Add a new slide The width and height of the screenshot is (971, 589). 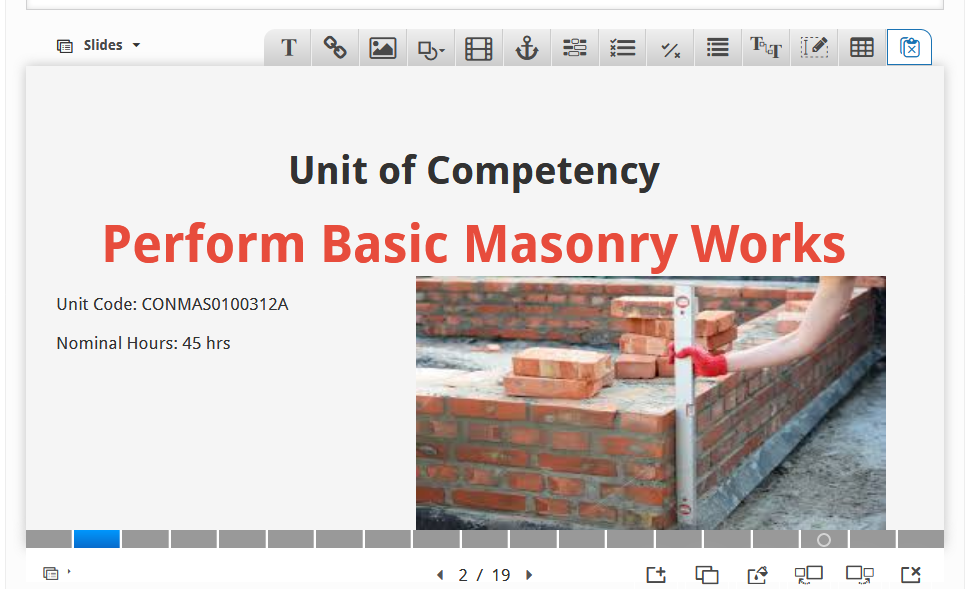click(x=656, y=575)
